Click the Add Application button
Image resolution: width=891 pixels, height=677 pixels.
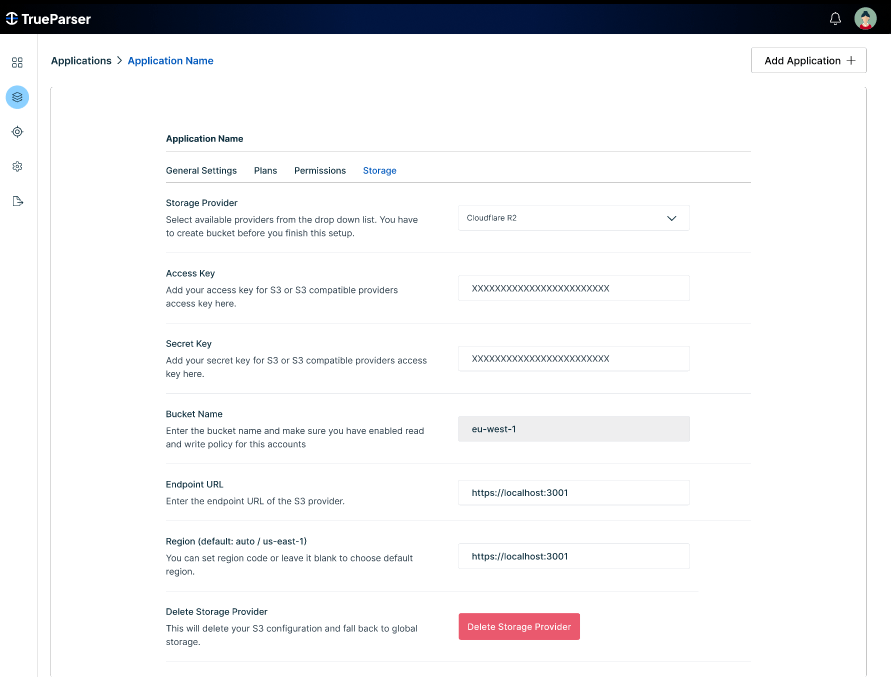pos(808,60)
